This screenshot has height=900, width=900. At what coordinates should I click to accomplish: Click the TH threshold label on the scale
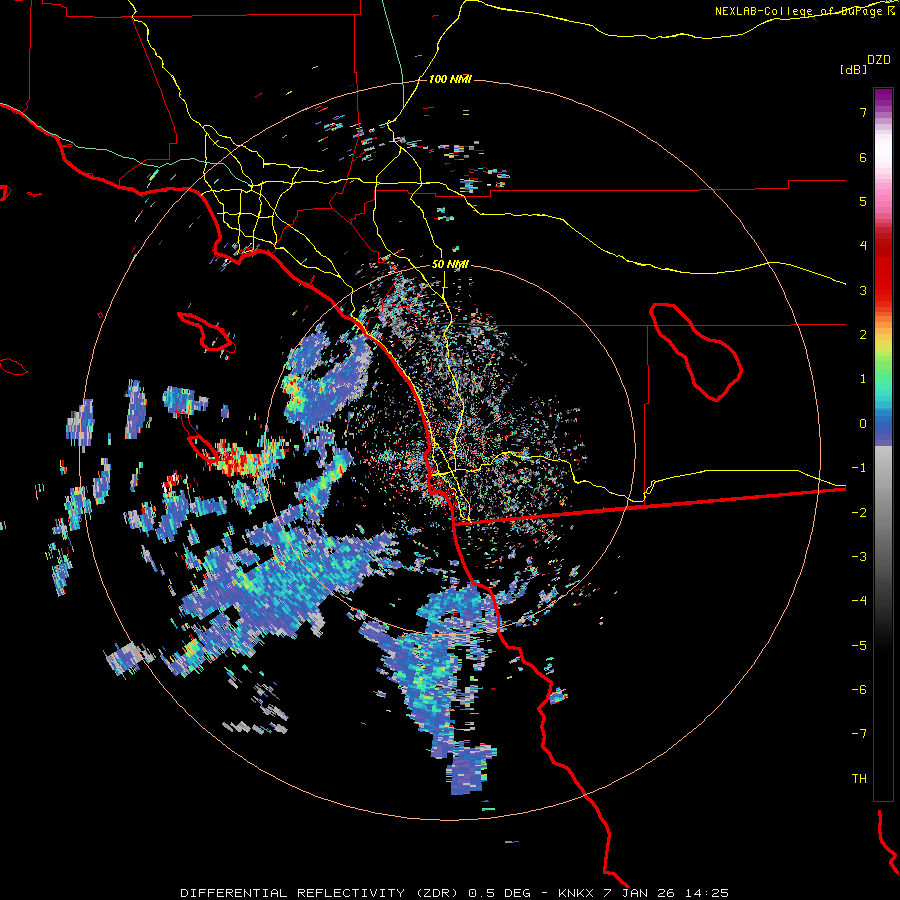tap(859, 779)
